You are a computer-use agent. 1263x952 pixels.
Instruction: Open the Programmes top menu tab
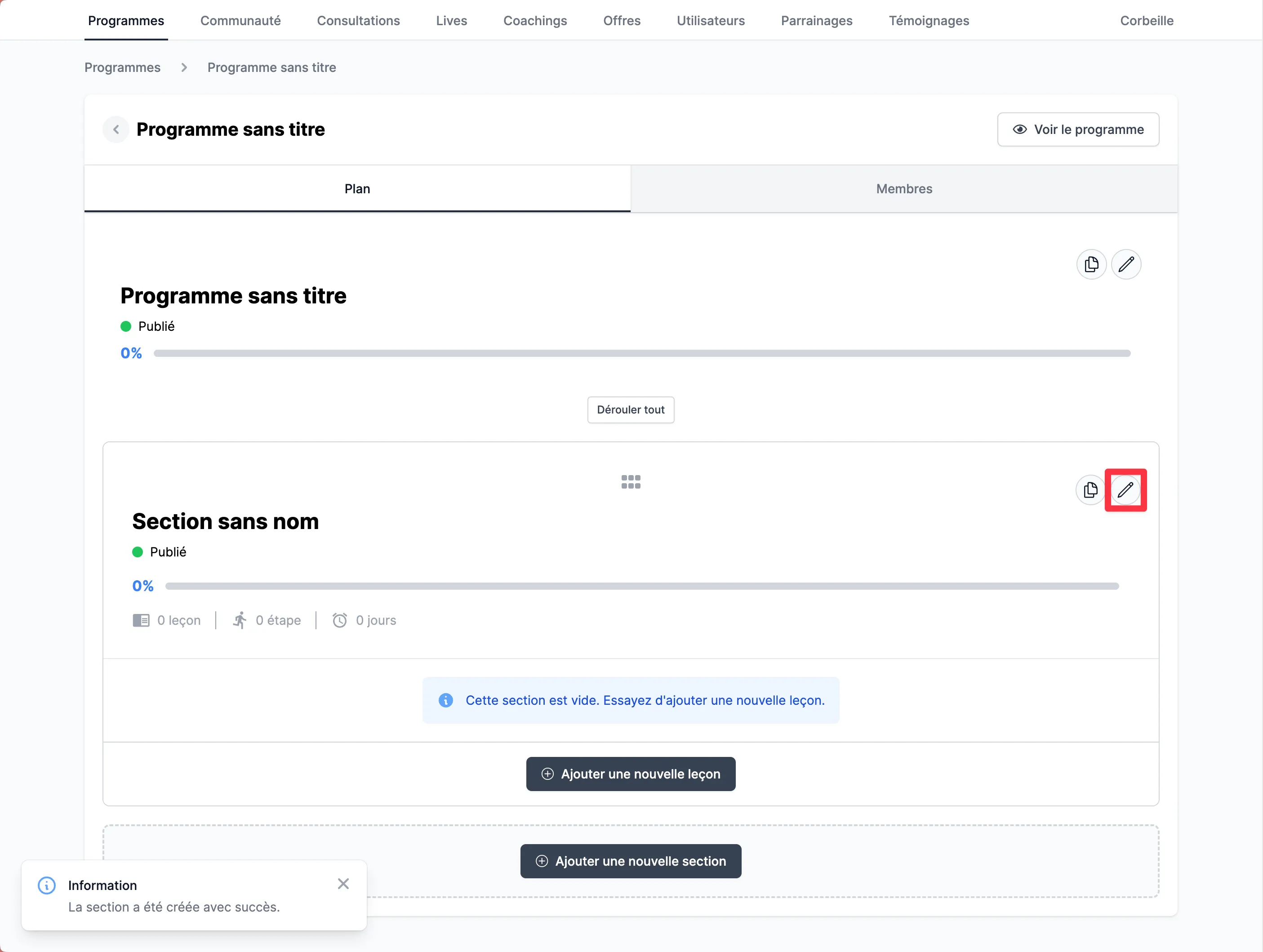coord(126,21)
